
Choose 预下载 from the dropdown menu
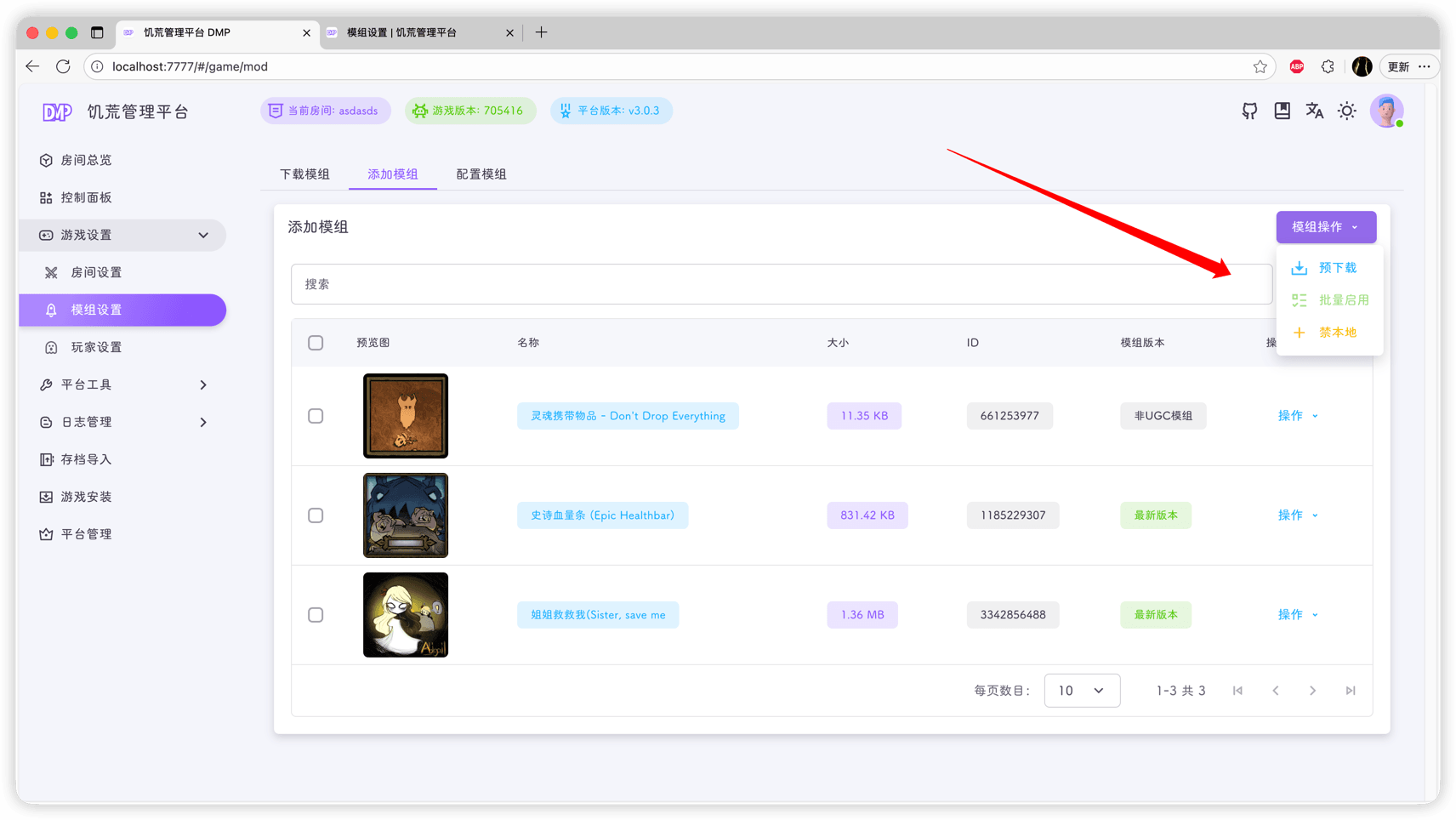(x=1336, y=268)
